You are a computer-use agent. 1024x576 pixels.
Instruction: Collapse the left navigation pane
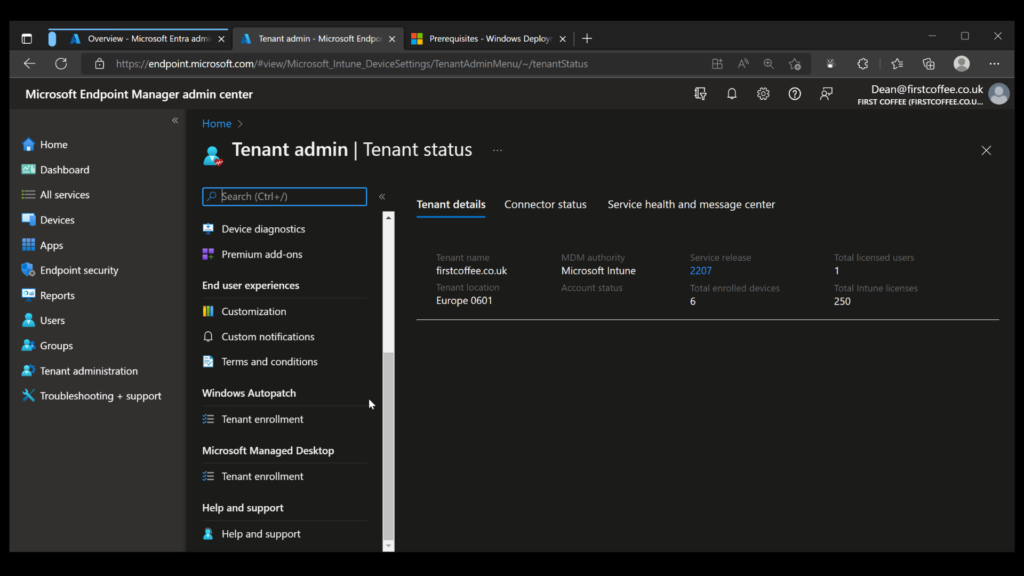(x=175, y=120)
